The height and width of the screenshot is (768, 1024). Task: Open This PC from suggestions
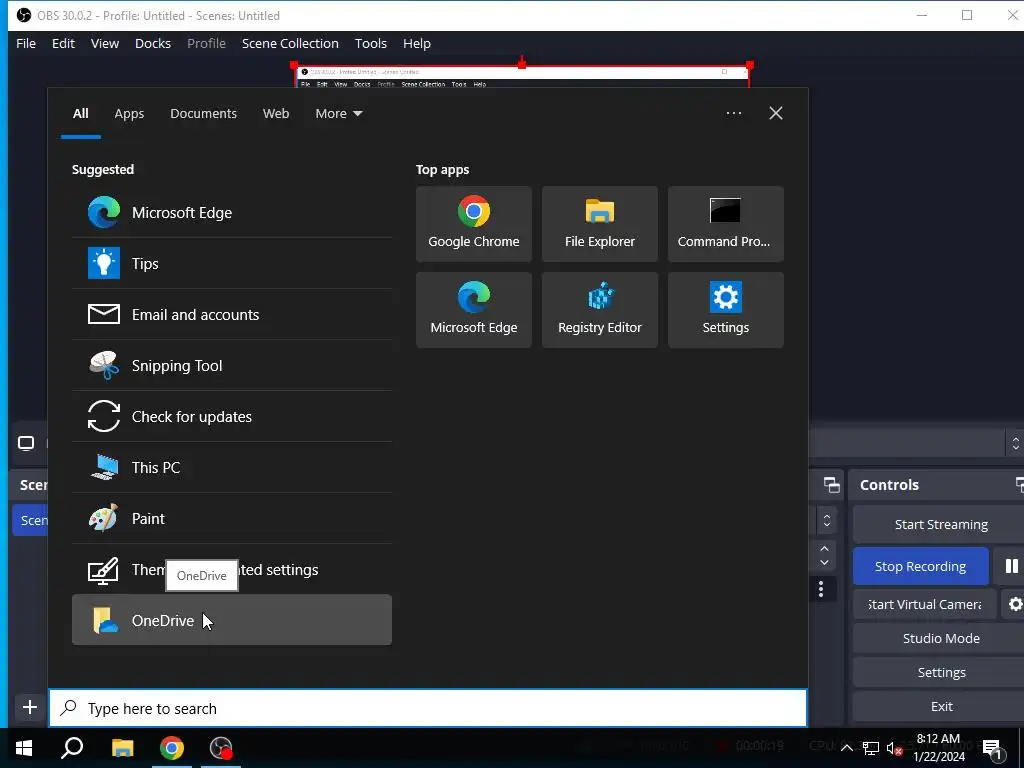click(x=232, y=467)
